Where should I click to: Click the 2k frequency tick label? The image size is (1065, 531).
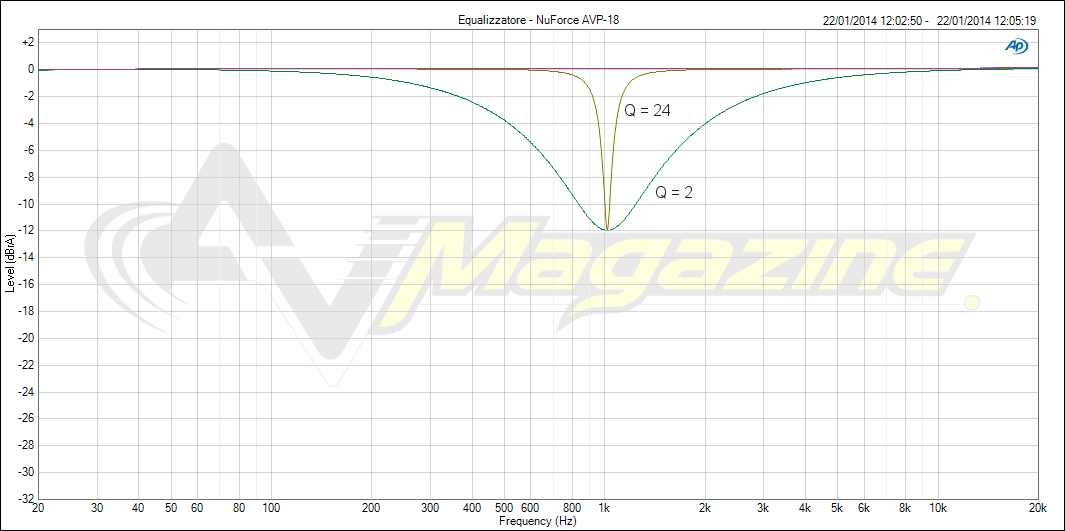[x=705, y=507]
